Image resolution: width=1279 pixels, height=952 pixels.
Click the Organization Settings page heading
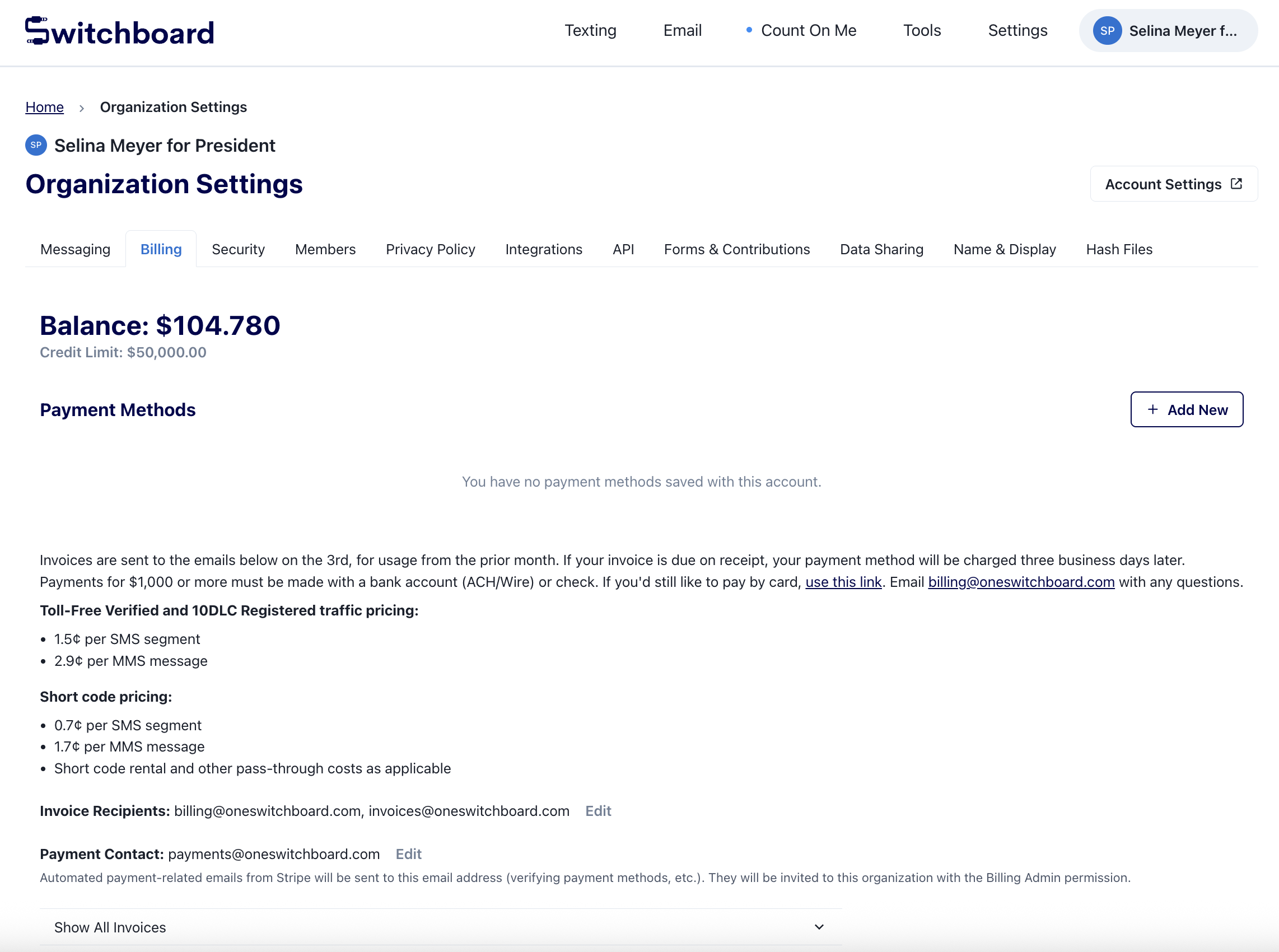[x=164, y=184]
